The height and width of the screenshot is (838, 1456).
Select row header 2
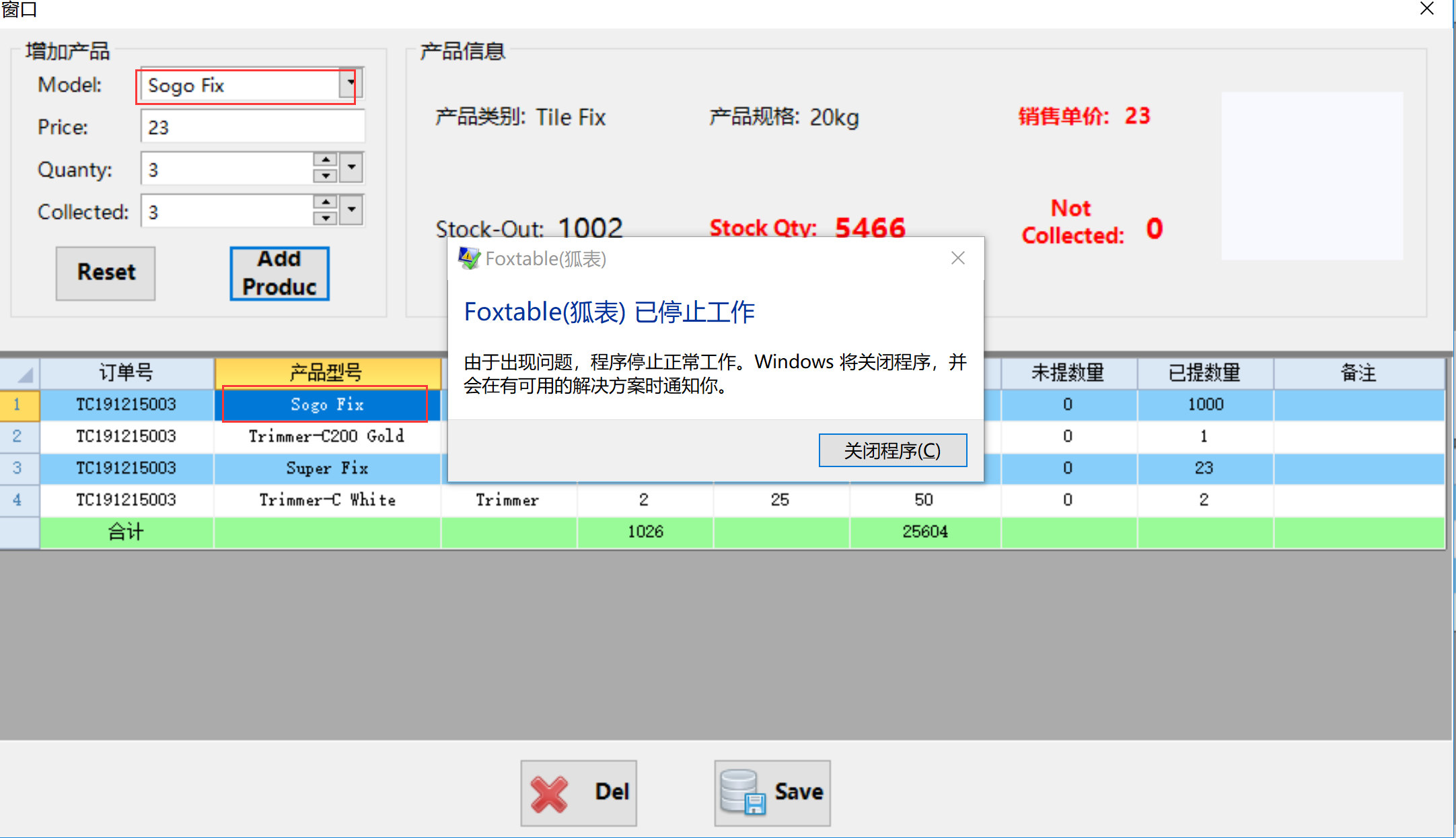20,436
